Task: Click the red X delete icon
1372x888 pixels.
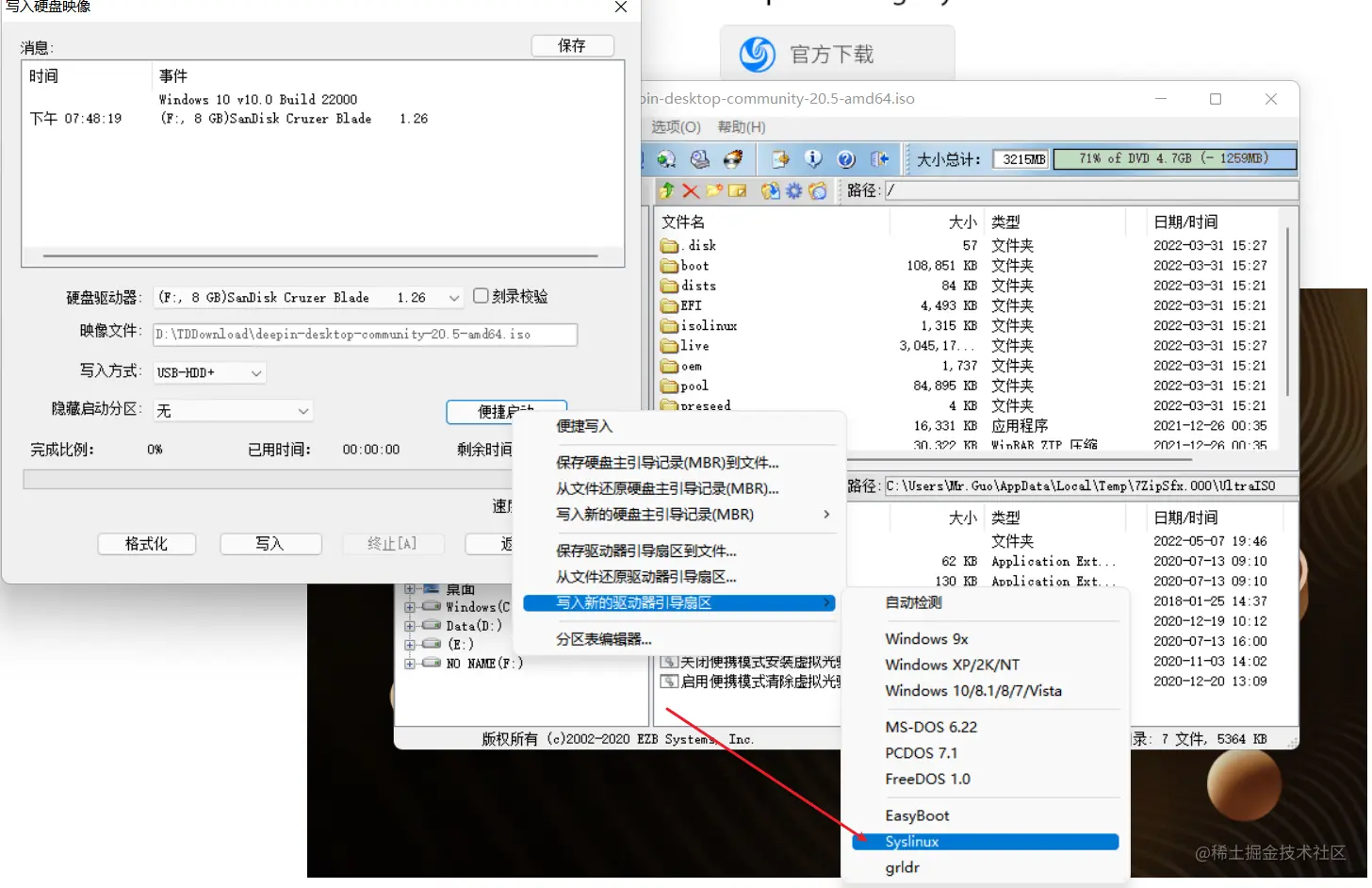Action: pyautogui.click(x=691, y=190)
